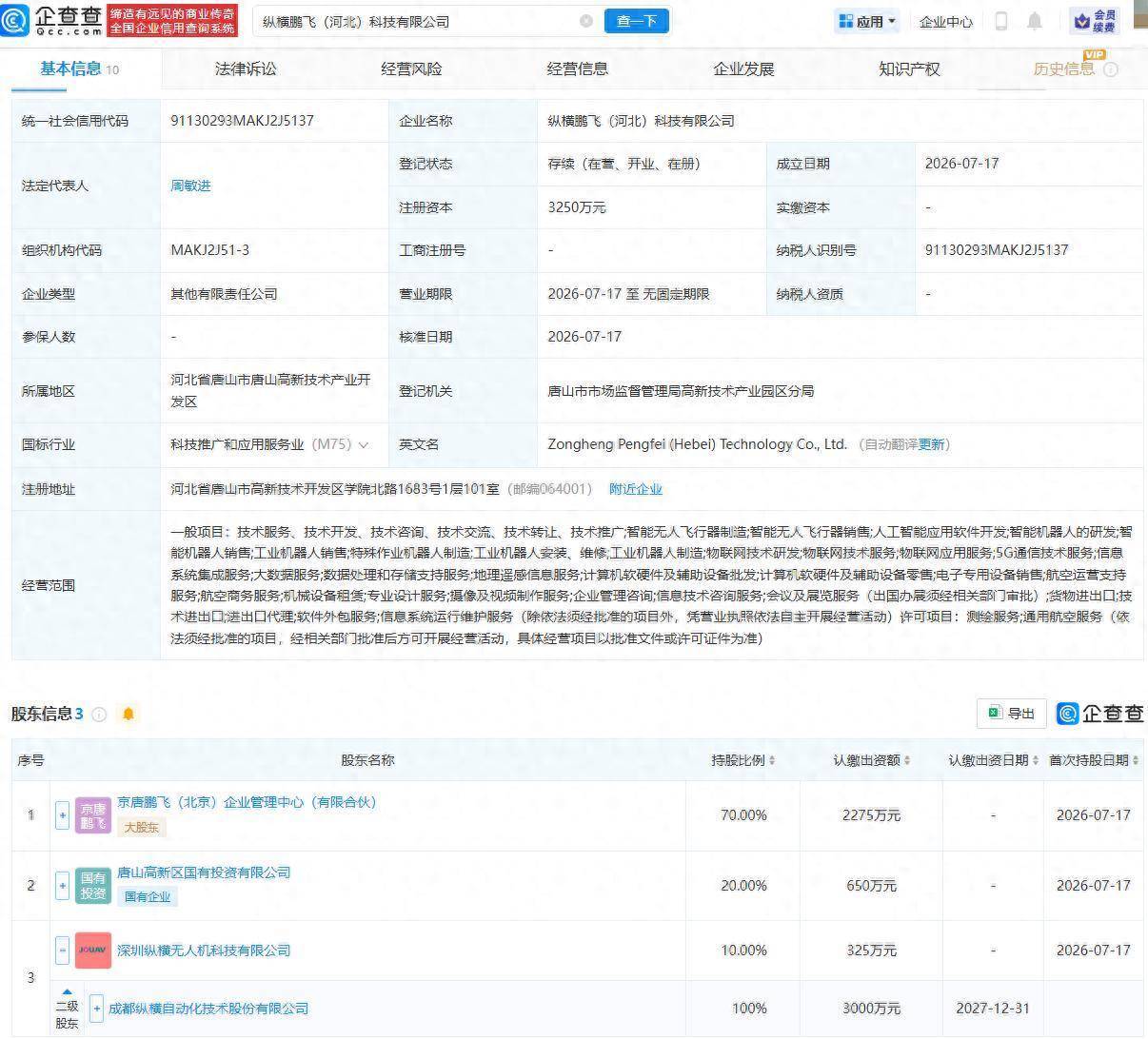Viewport: 1148px width, 1039px height.
Task: Click the 国有企业 tag
Action: pos(148,896)
